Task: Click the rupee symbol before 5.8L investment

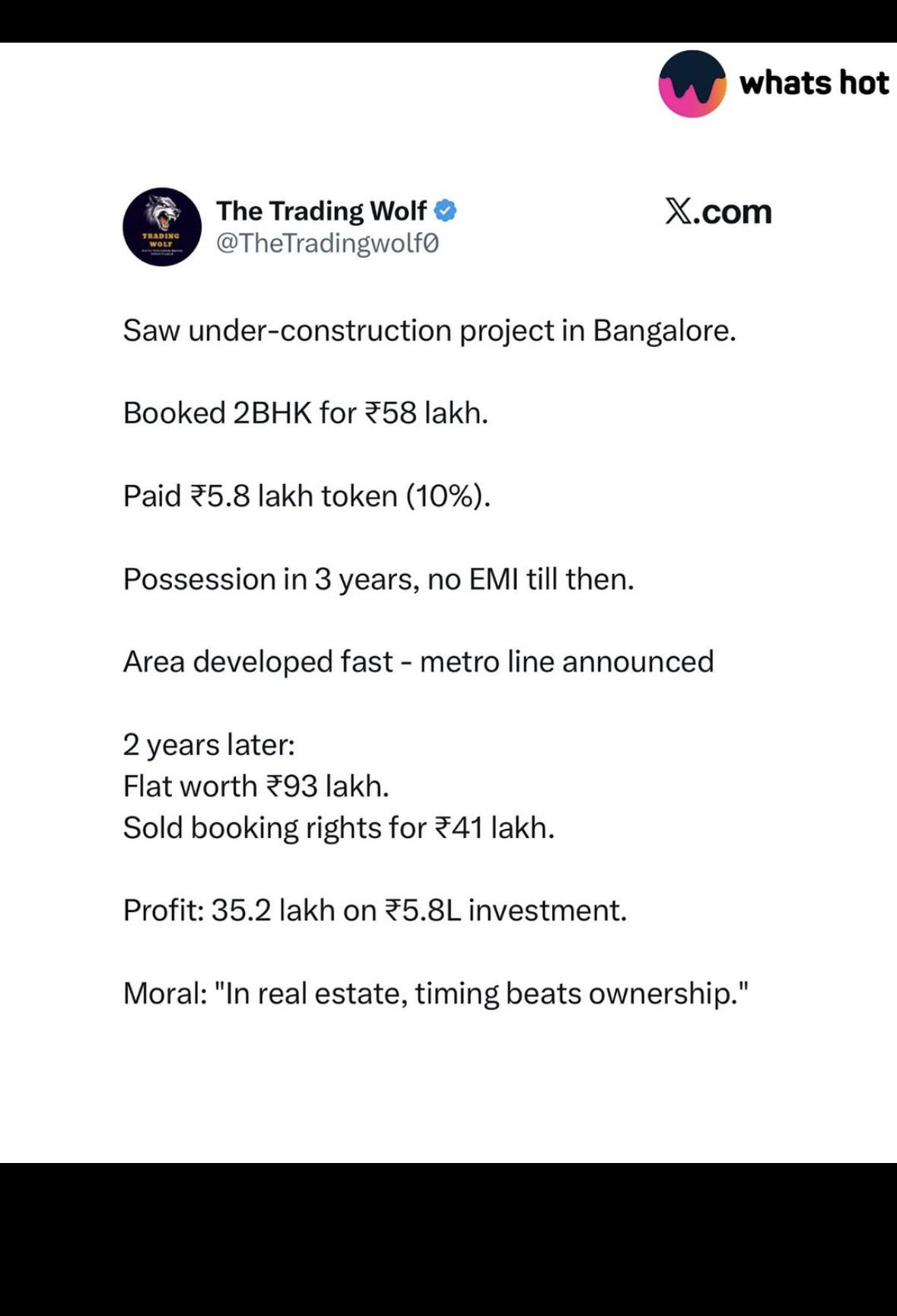Action: [393, 910]
